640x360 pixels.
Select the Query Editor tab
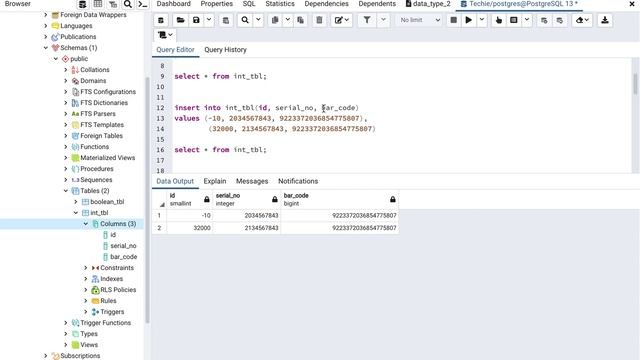click(175, 50)
